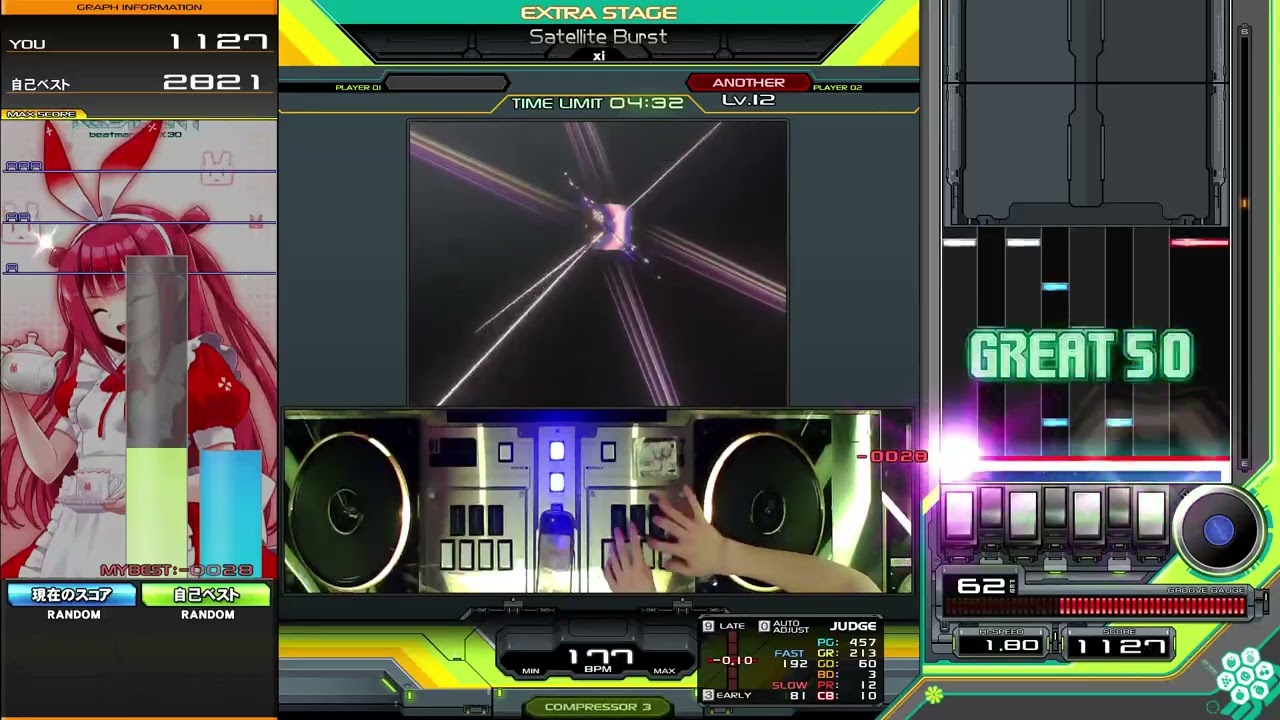Click the turntable scratch disc

[x=1218, y=531]
